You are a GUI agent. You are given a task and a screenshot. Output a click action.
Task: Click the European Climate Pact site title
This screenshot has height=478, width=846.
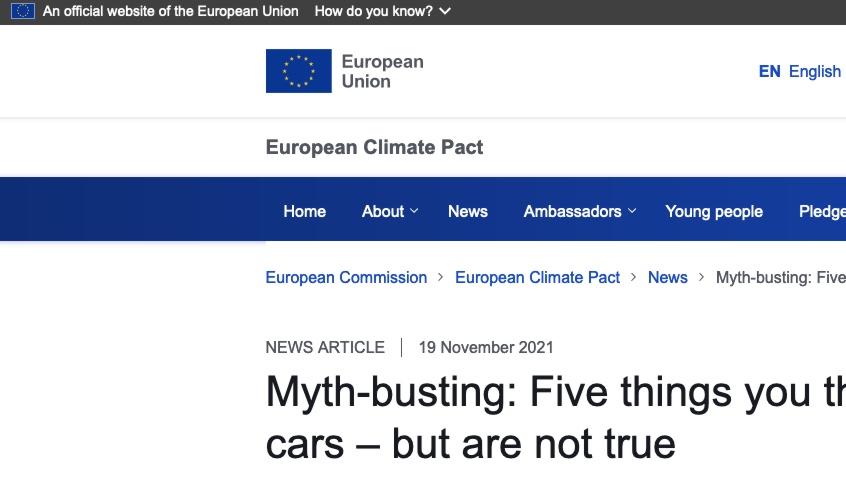coord(374,147)
